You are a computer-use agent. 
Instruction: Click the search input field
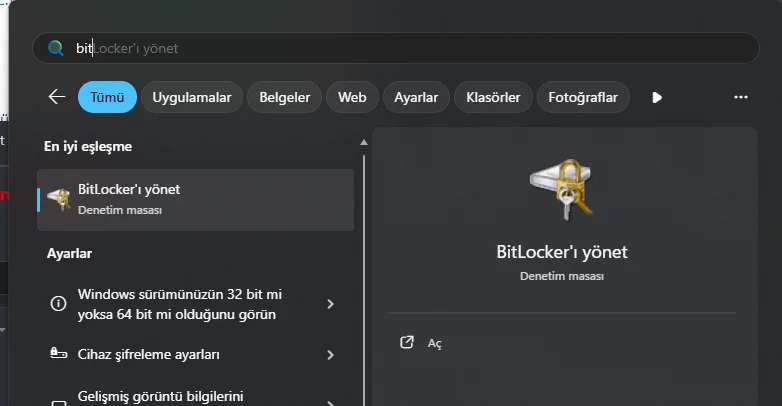click(x=395, y=48)
